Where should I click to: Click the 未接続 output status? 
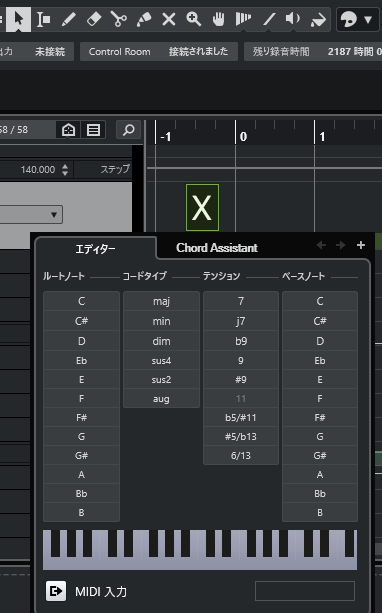[x=50, y=52]
